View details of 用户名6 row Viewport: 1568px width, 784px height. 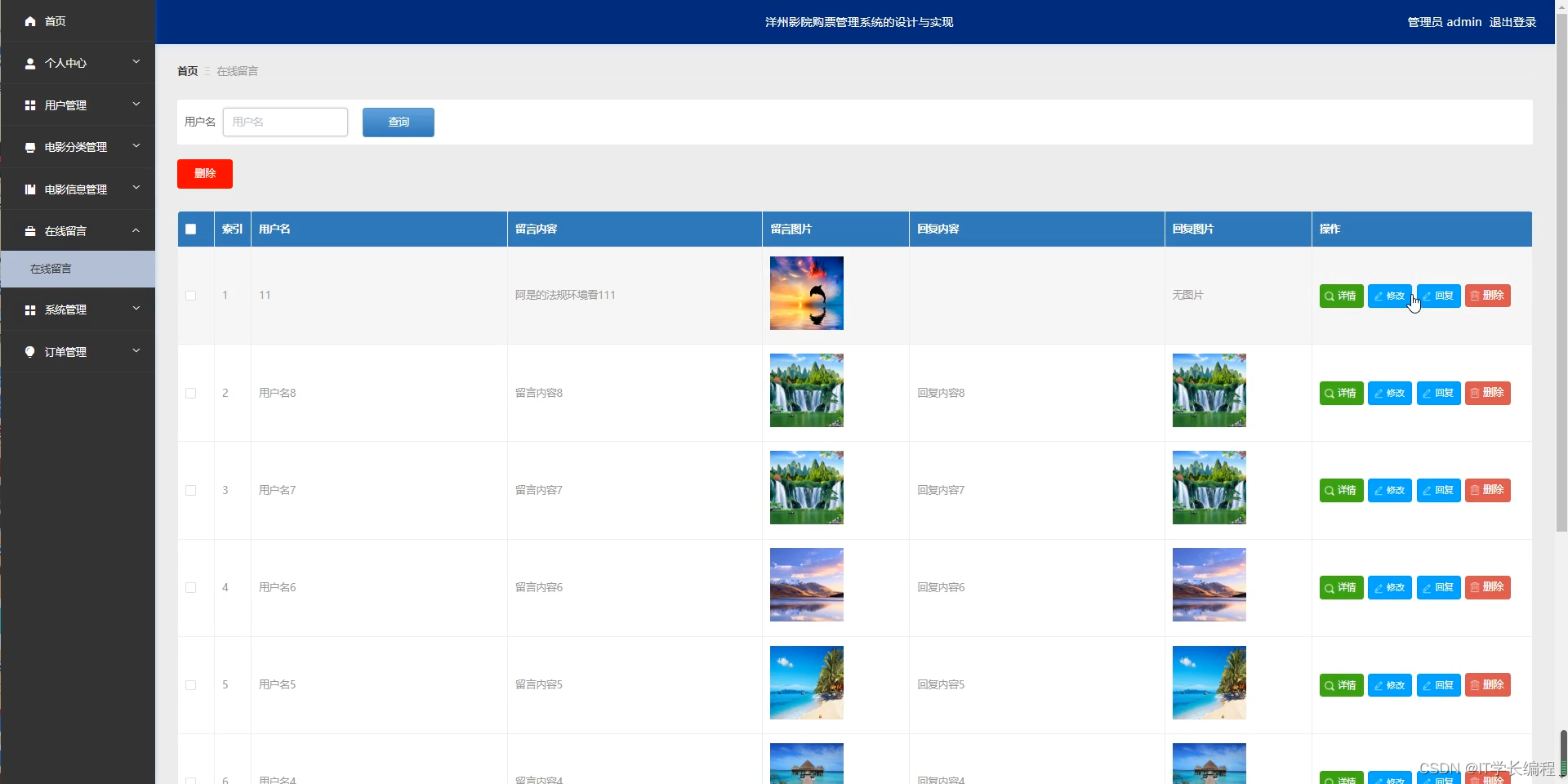click(1341, 587)
